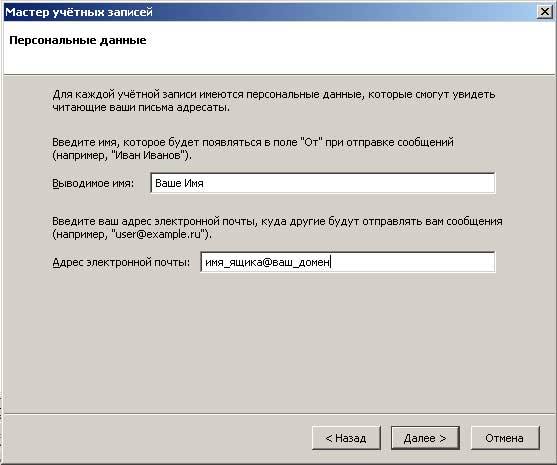Click the instruction starting "Введите имя, которое будет"
Viewport: 557px width, 465px height.
click(x=253, y=148)
